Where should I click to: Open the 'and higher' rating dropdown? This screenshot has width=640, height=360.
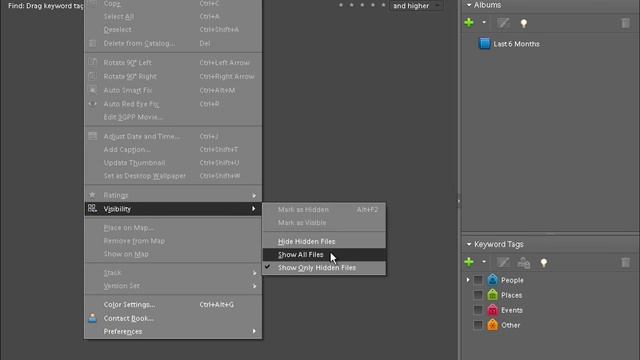pos(416,6)
